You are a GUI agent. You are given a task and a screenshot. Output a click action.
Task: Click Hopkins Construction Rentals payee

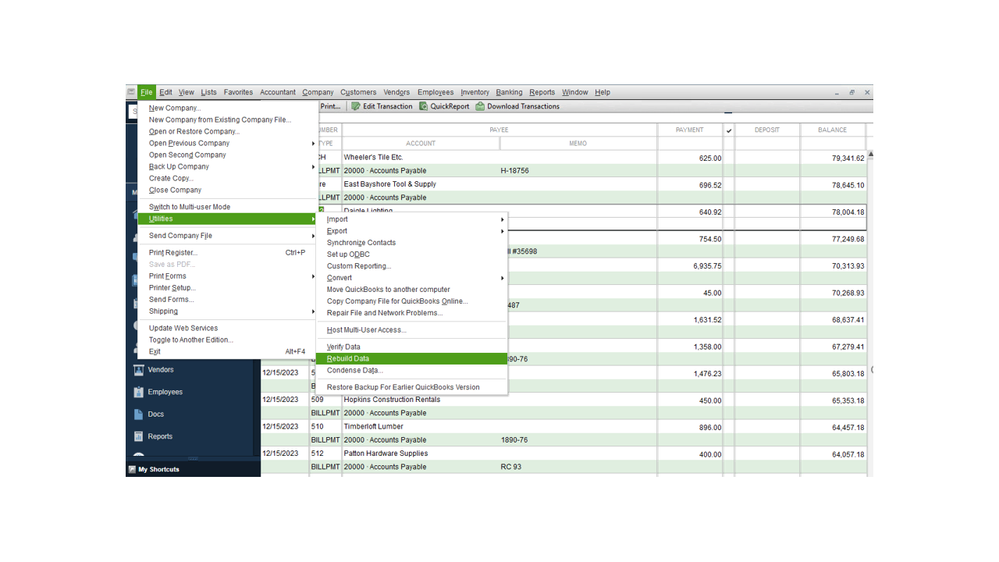[x=392, y=400]
